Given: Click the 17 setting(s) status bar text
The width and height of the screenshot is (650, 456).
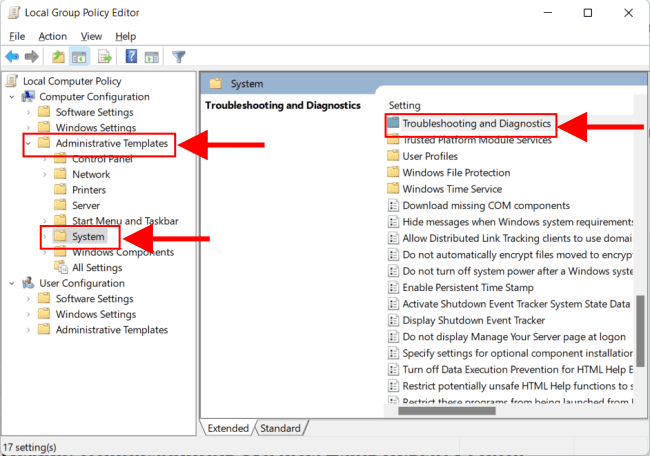Looking at the screenshot, I should click(x=29, y=447).
